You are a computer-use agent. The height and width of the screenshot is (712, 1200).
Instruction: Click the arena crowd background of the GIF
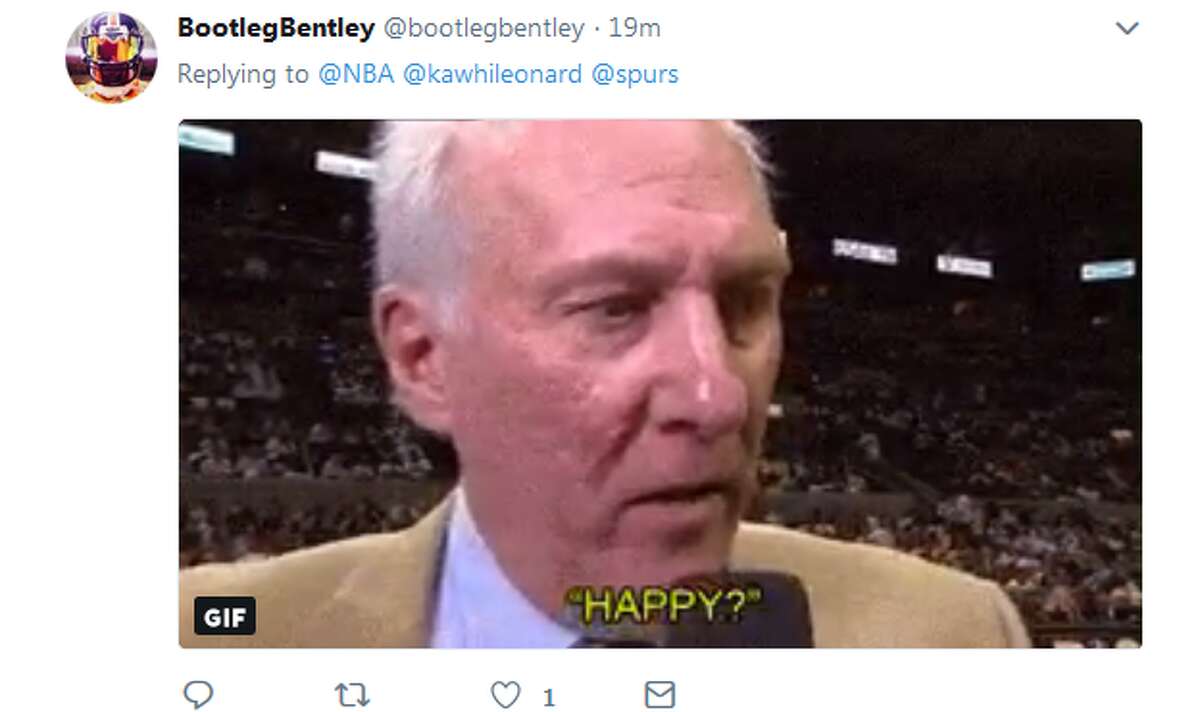pyautogui.click(x=960, y=400)
